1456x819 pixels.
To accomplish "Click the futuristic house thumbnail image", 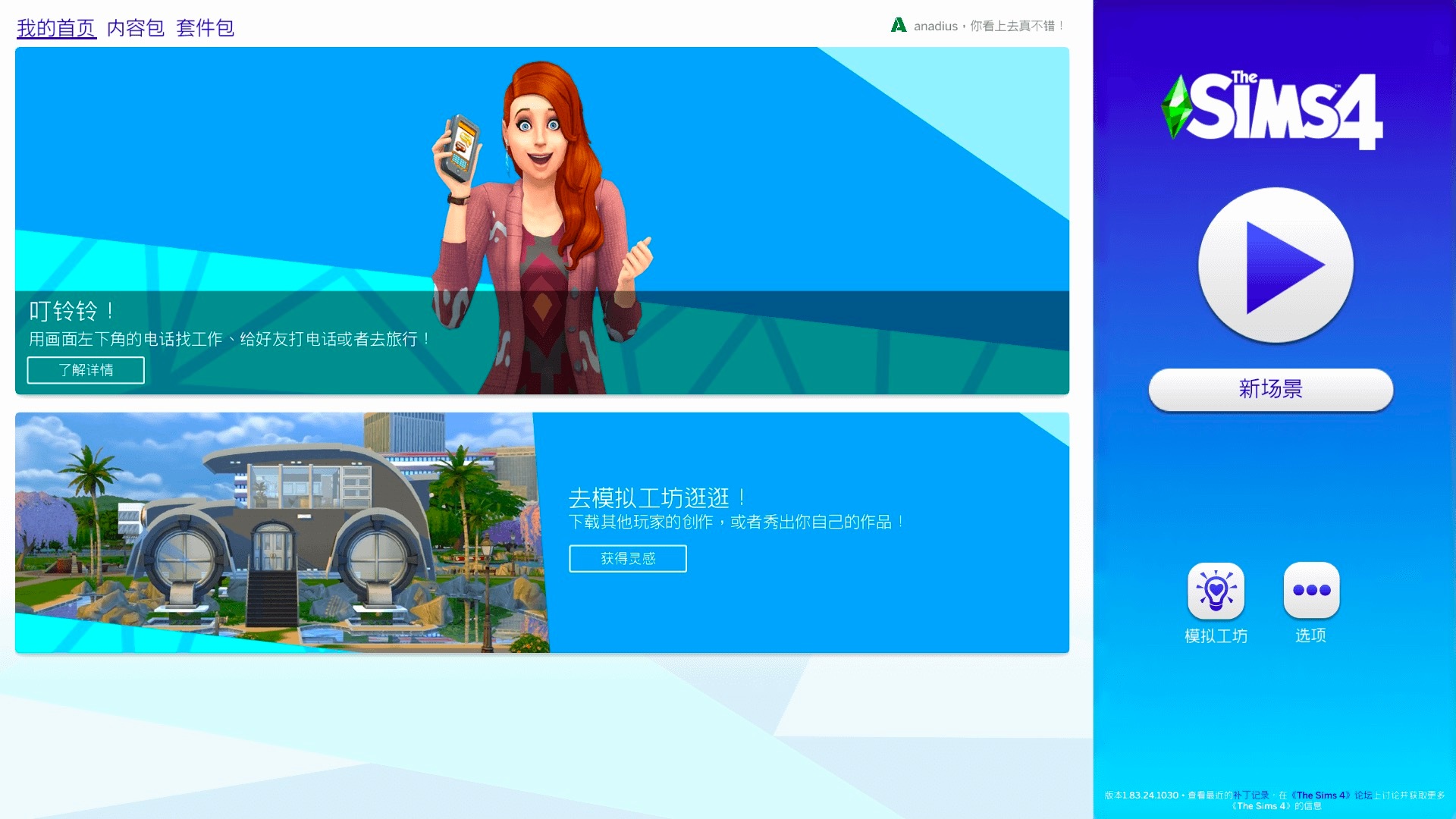I will (277, 531).
